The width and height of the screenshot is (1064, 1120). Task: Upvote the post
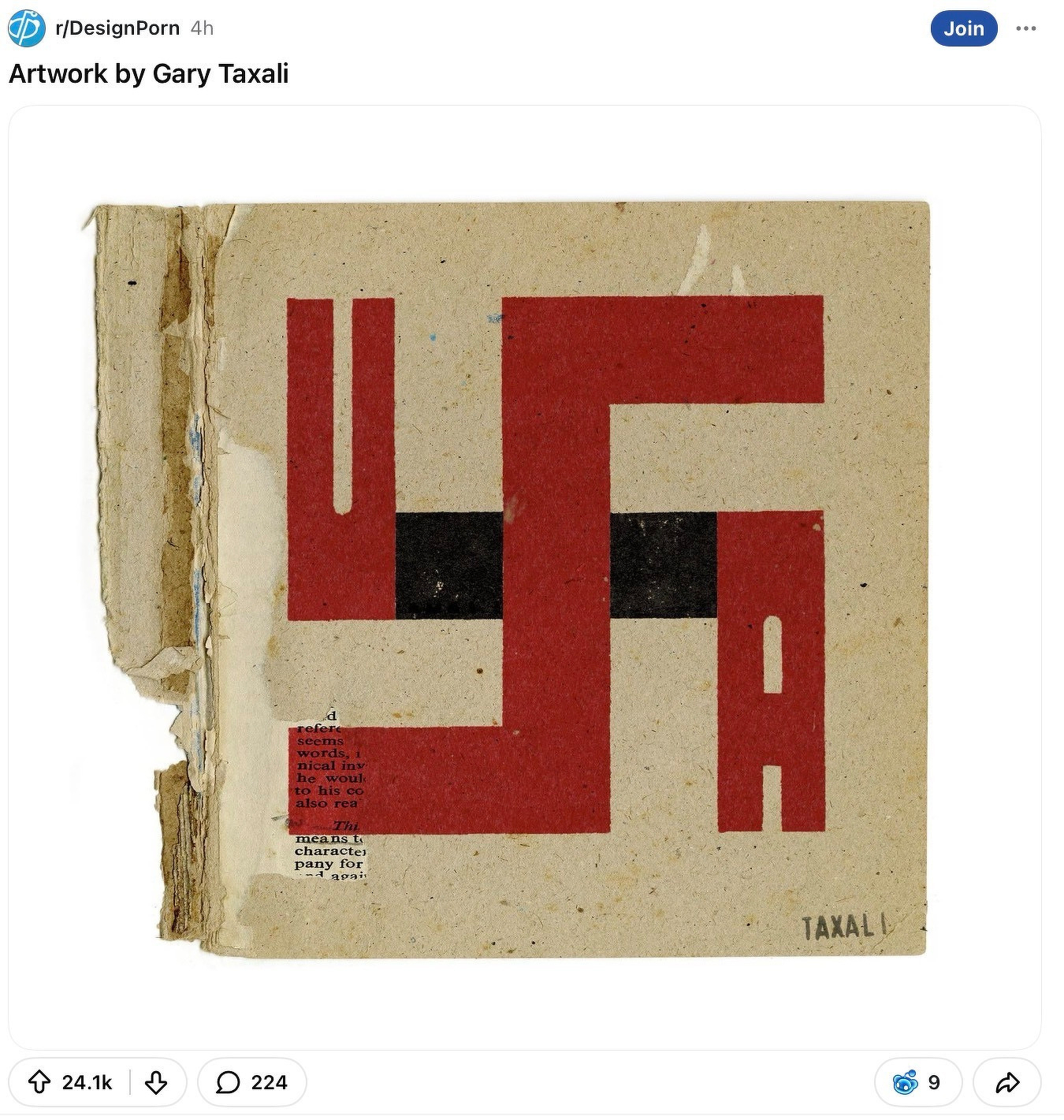click(39, 1082)
